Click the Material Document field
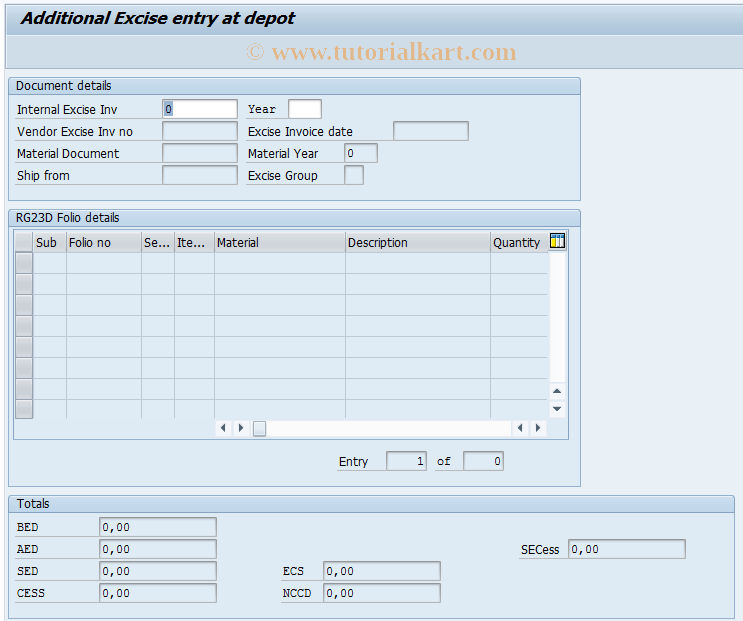Viewport: 743px width, 621px height. pyautogui.click(x=199, y=153)
